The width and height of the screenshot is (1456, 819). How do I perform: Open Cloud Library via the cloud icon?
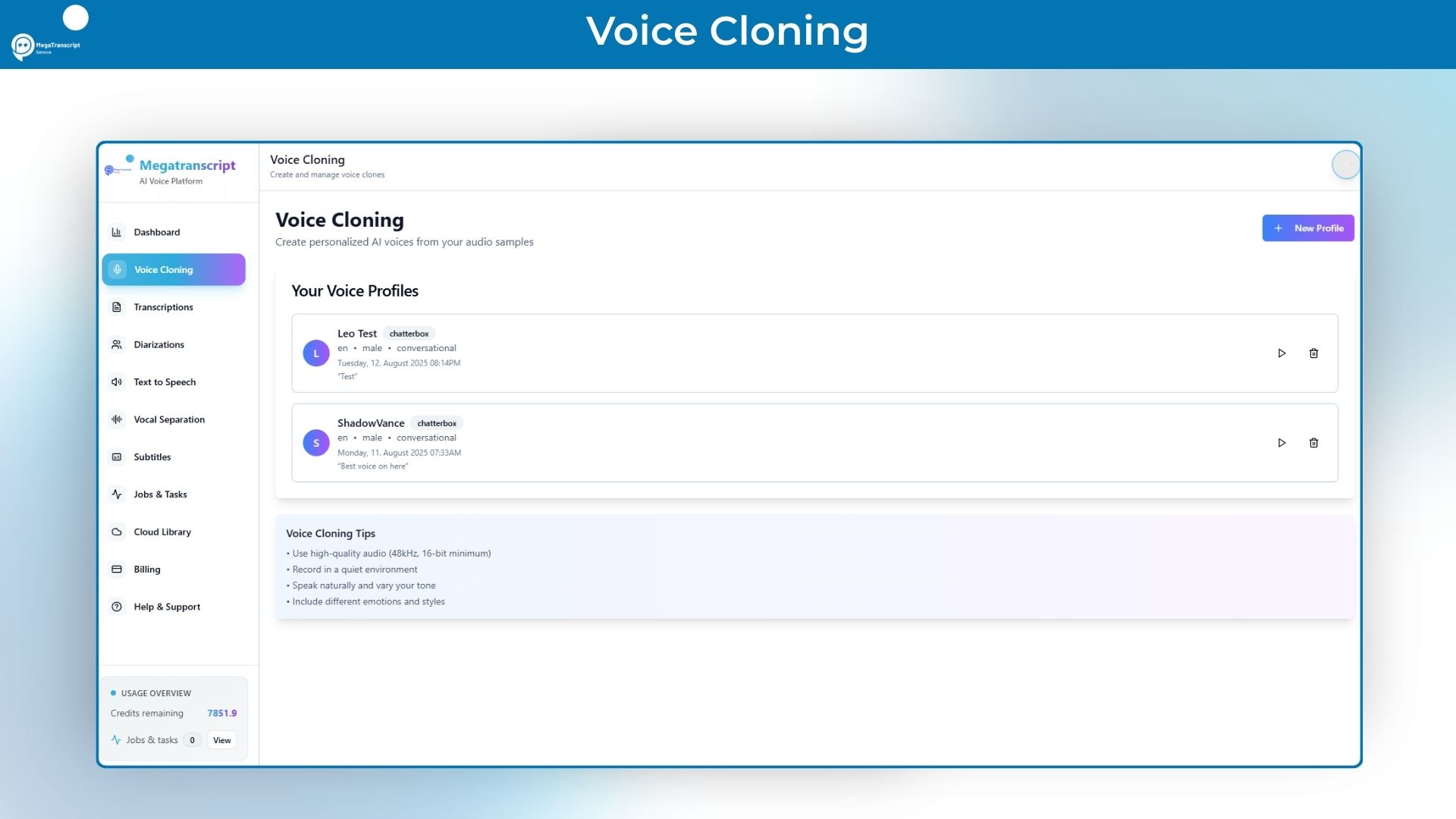click(117, 532)
